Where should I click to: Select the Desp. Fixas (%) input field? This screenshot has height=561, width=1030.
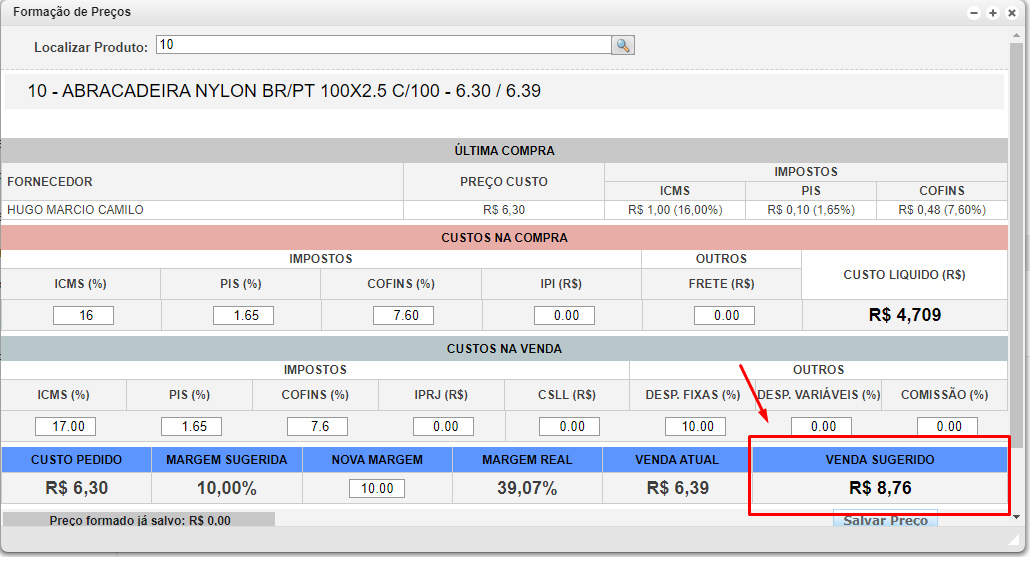pyautogui.click(x=695, y=426)
